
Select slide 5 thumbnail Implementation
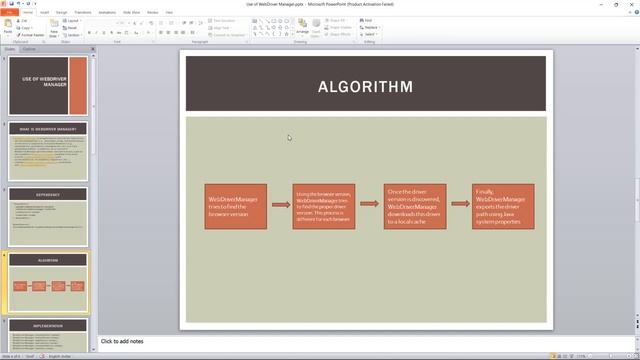48,336
